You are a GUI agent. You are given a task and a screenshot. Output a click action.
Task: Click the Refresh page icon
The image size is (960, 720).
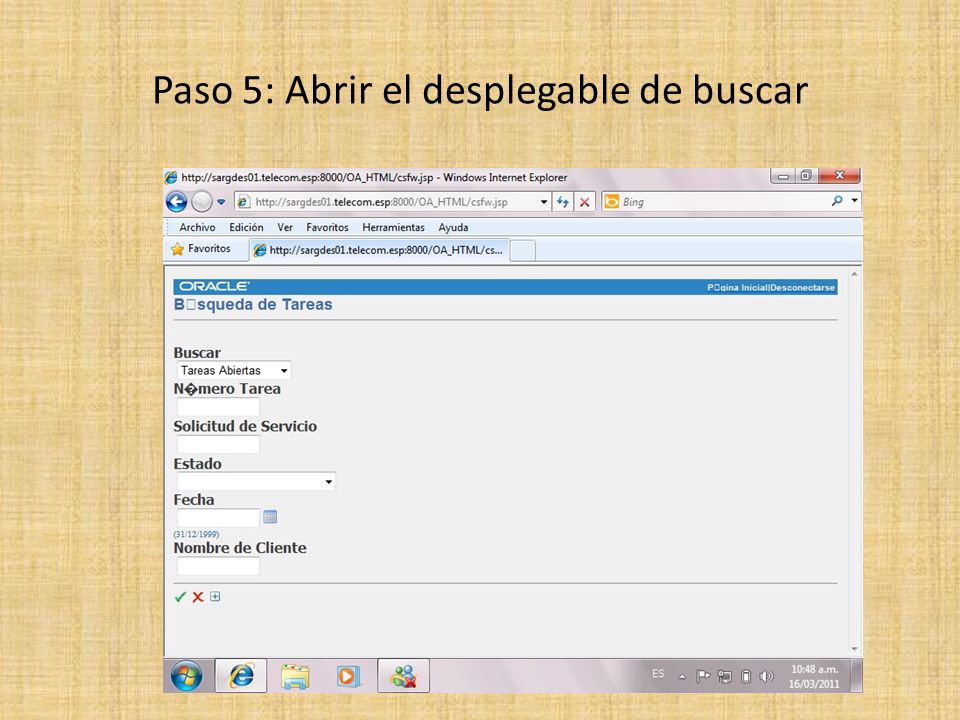(x=563, y=202)
